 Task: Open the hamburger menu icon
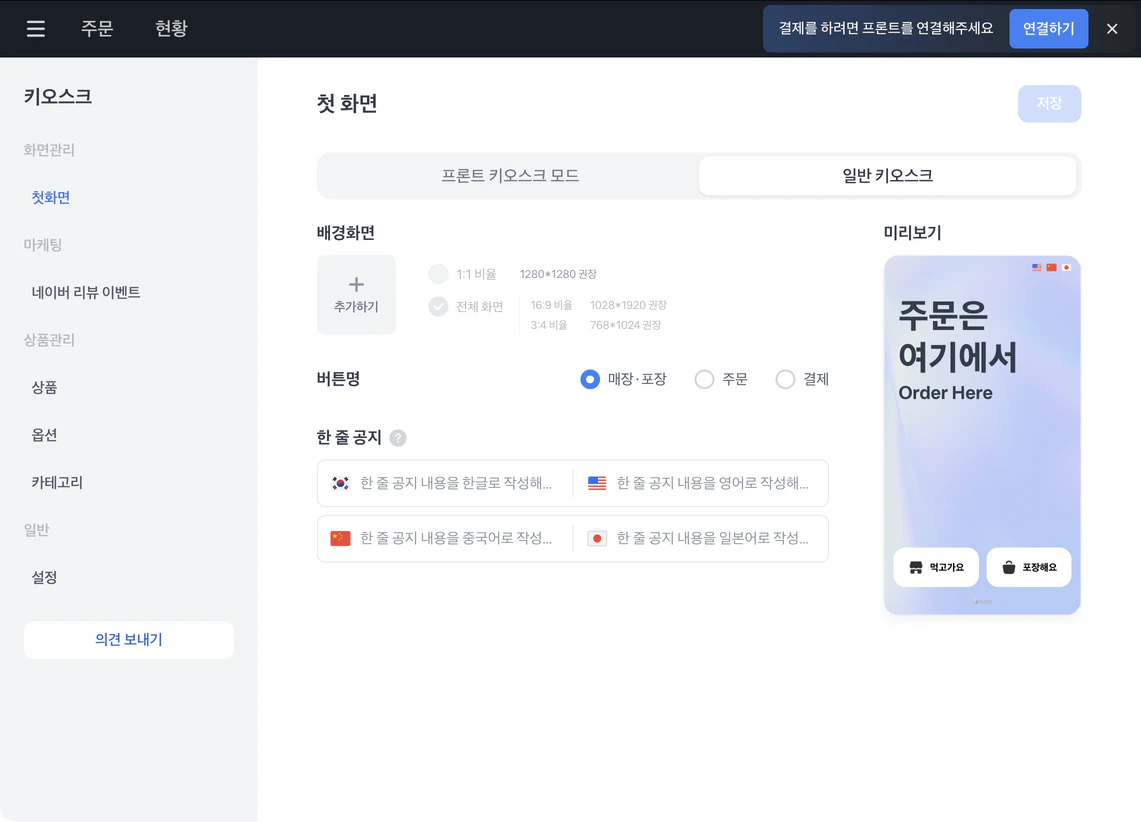(36, 28)
